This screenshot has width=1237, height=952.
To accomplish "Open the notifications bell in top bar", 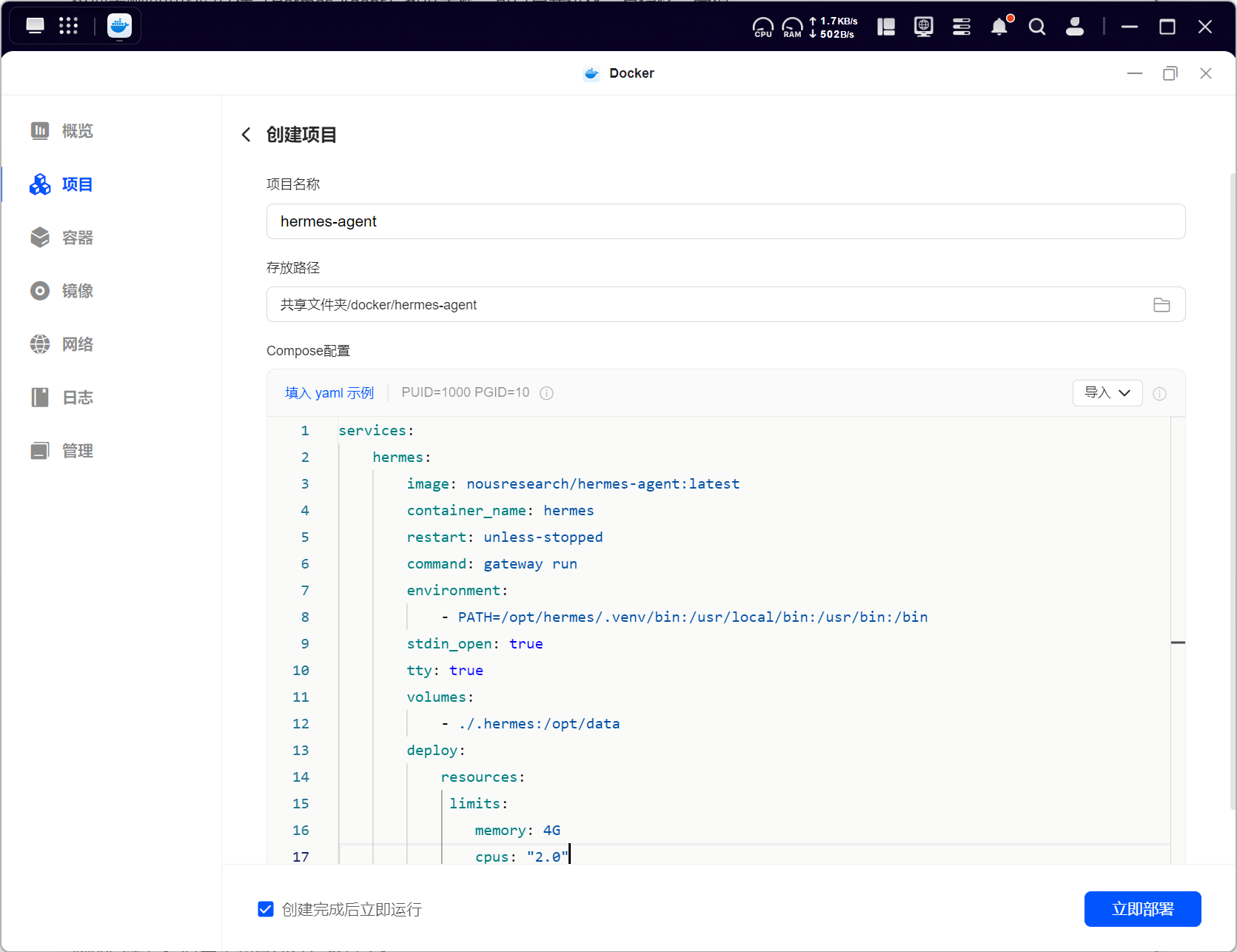I will tap(999, 27).
